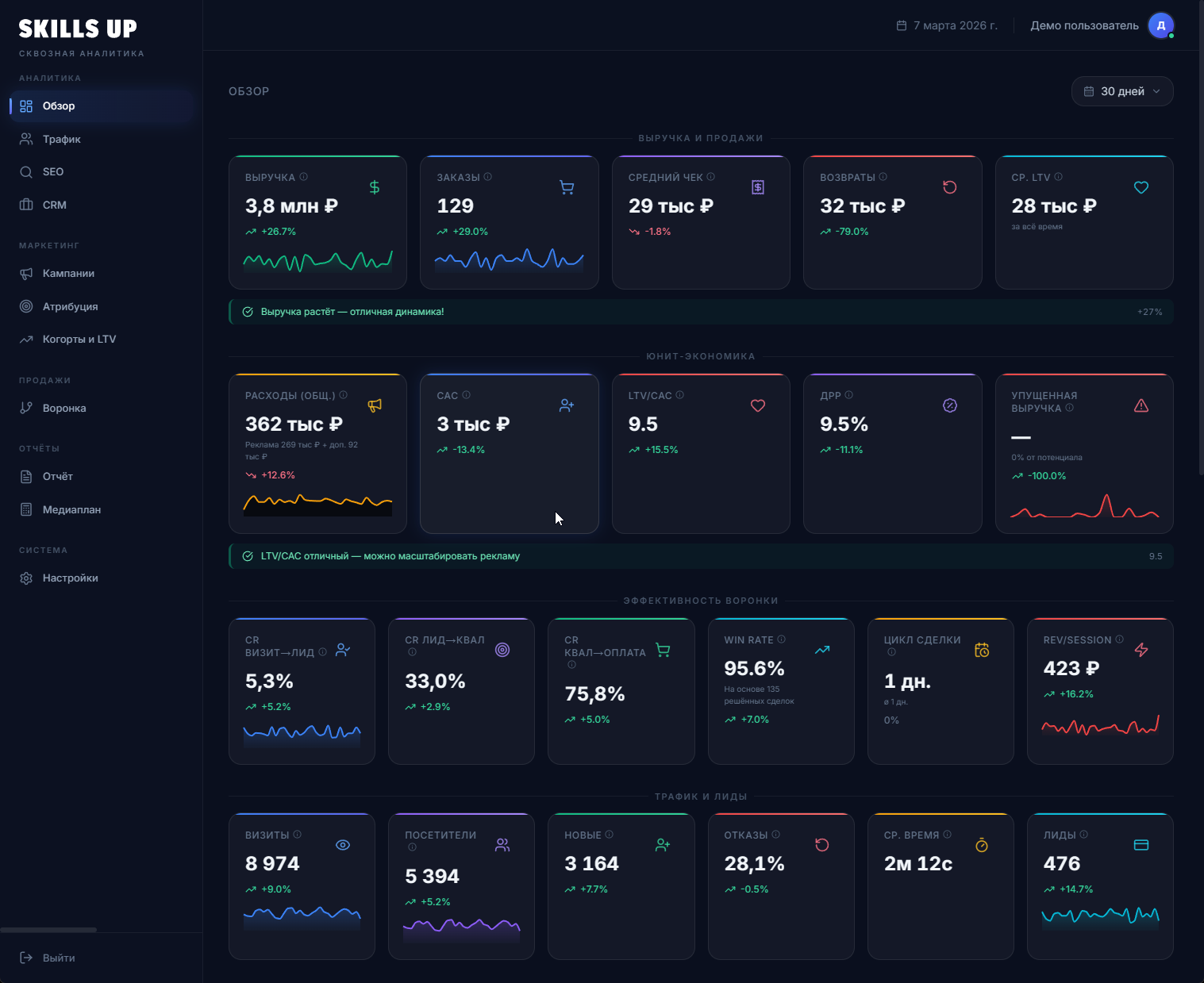Image resolution: width=1204 pixels, height=983 pixels.
Task: Open Когорты и LTV trend icon
Action: (25, 339)
